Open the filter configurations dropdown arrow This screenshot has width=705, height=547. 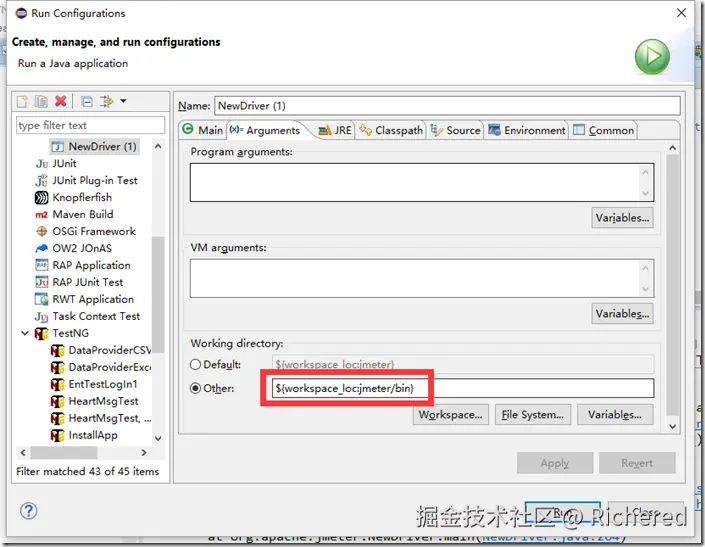(123, 101)
